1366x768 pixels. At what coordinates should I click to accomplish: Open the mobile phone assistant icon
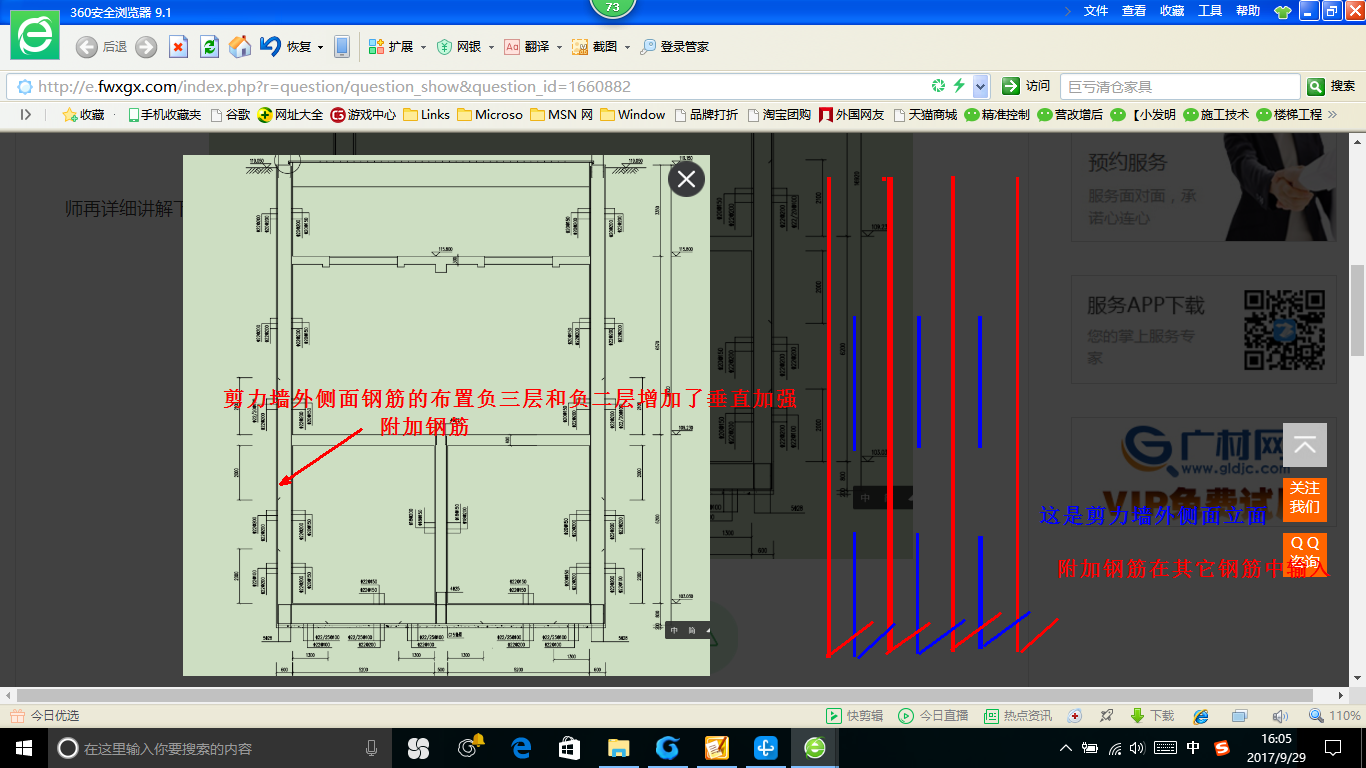(342, 47)
